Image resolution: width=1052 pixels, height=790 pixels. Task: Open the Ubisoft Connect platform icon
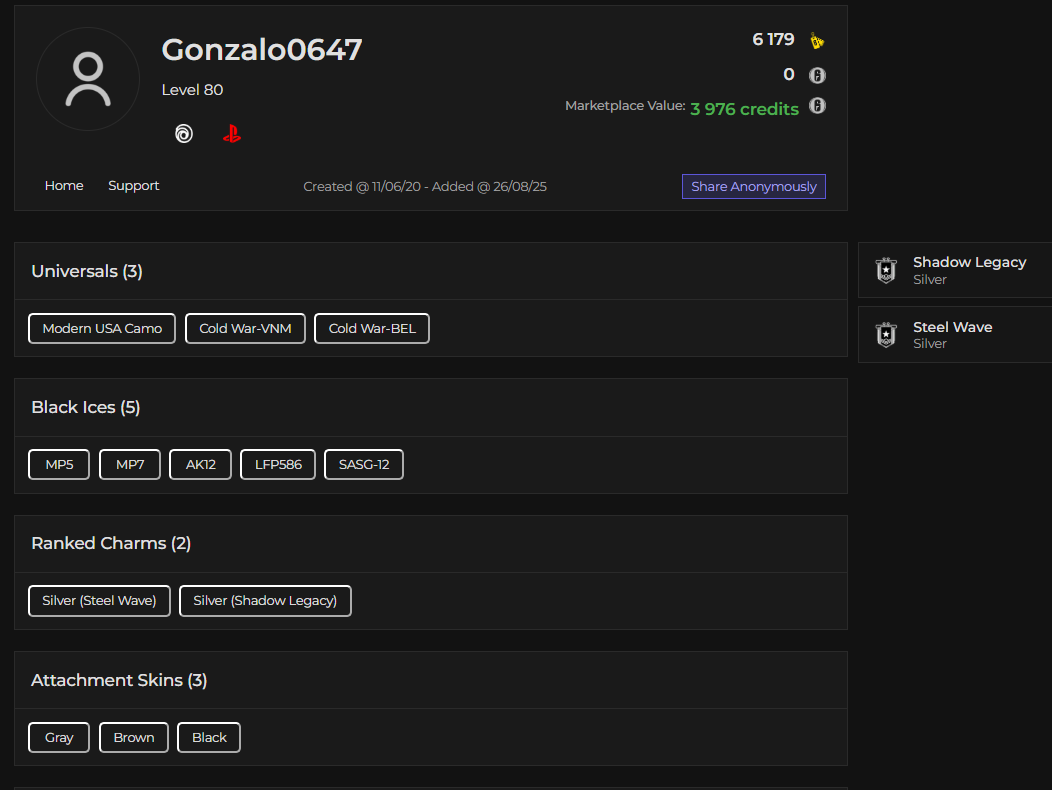[x=184, y=134]
